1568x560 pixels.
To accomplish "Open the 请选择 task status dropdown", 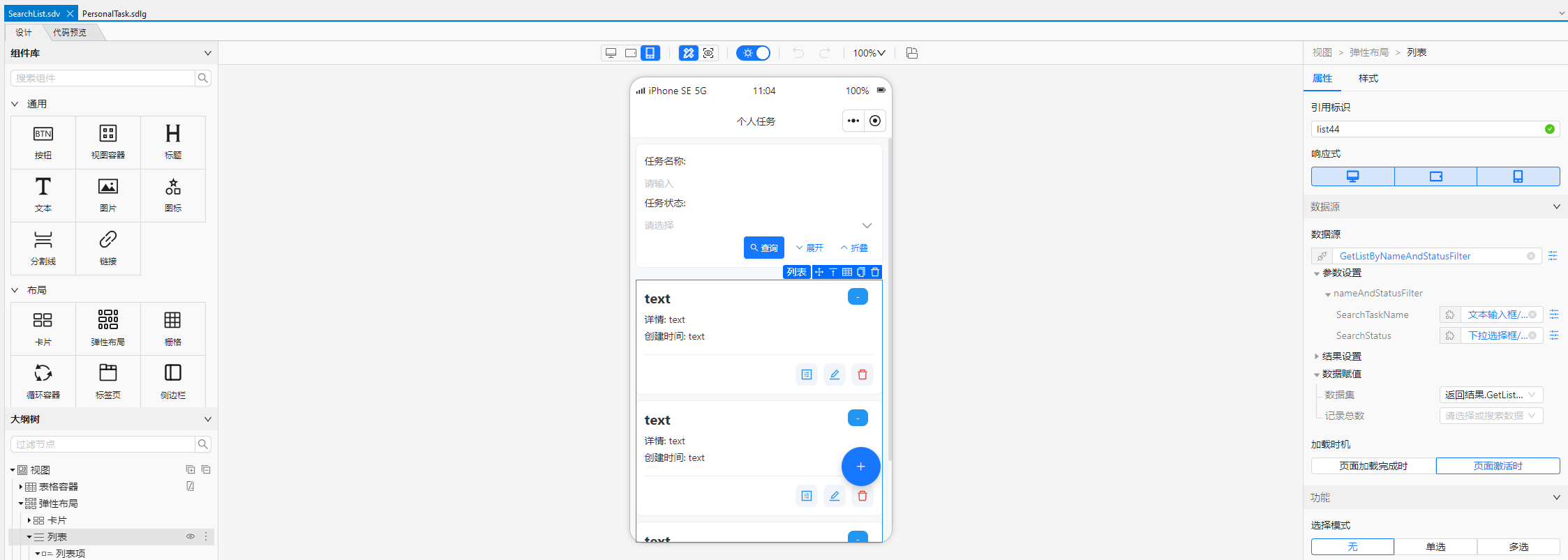I will [759, 225].
